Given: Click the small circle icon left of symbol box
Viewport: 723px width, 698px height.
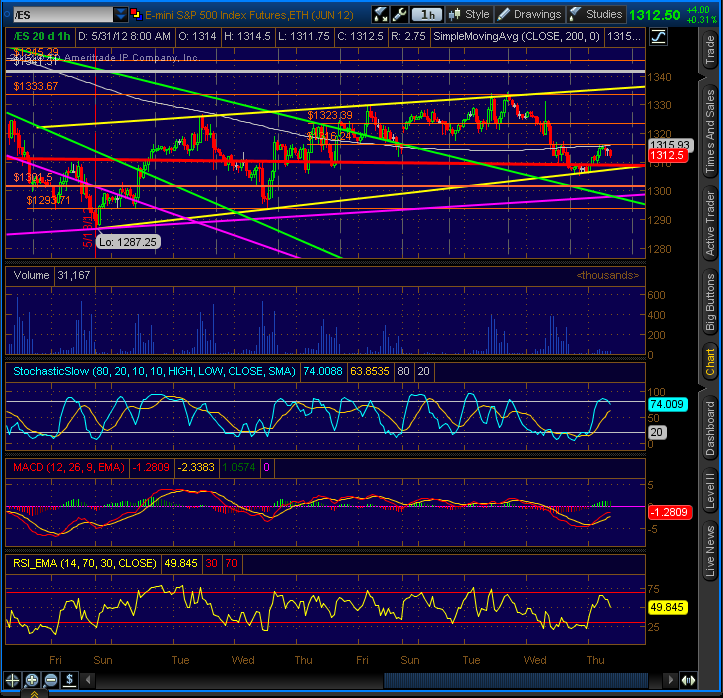Looking at the screenshot, I should pyautogui.click(x=6, y=15).
